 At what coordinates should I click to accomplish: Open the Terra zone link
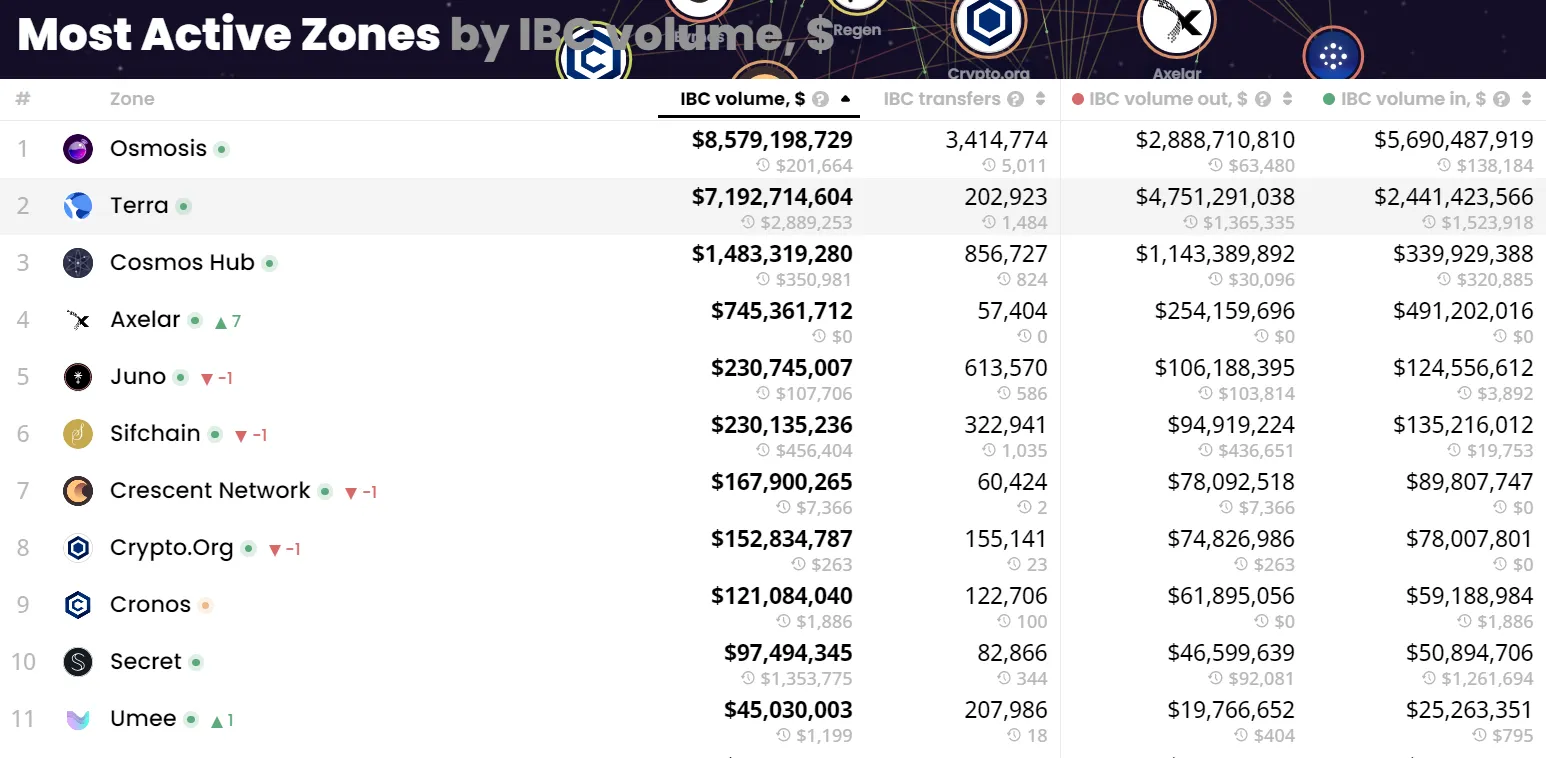[139, 205]
